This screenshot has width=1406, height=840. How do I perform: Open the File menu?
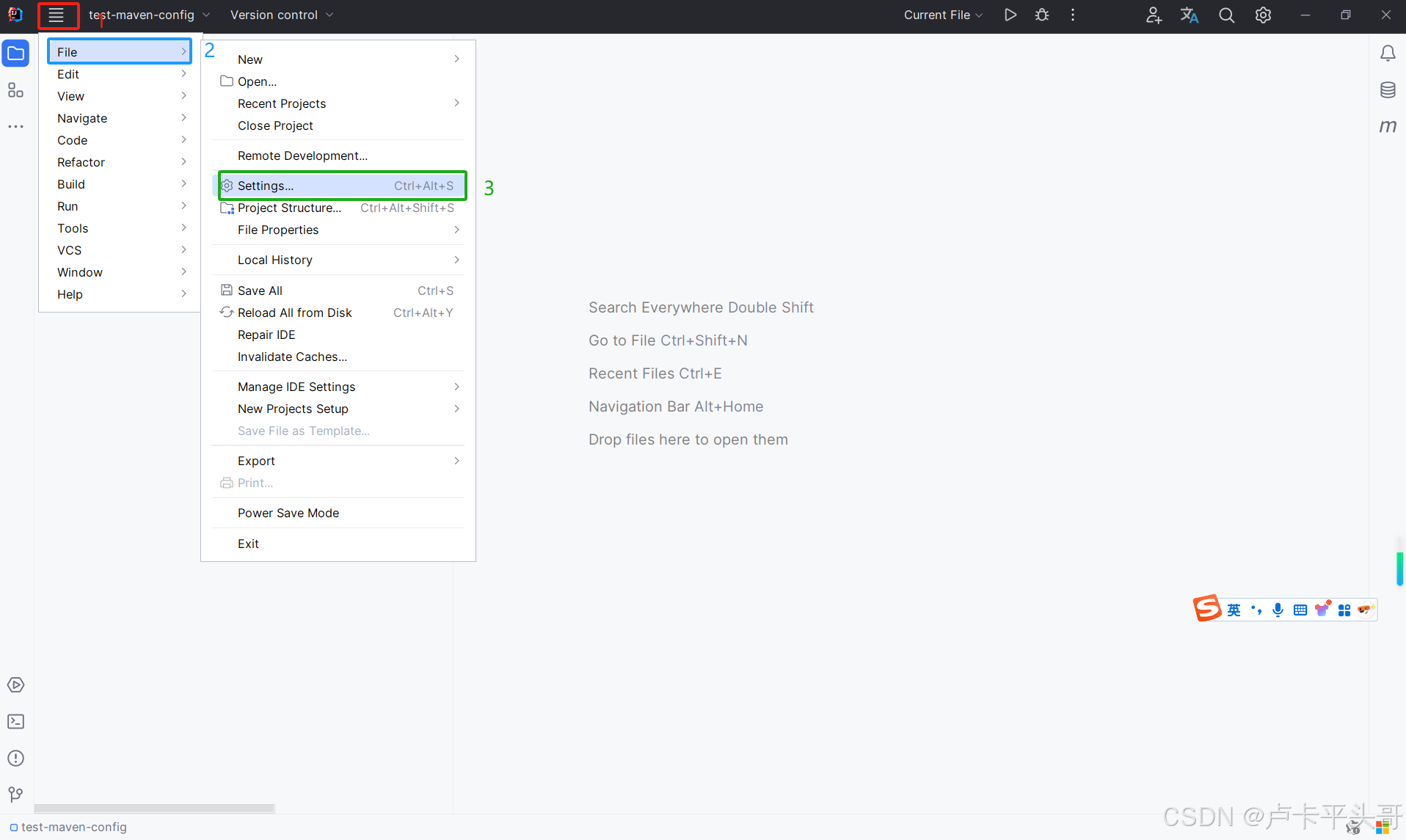[120, 51]
